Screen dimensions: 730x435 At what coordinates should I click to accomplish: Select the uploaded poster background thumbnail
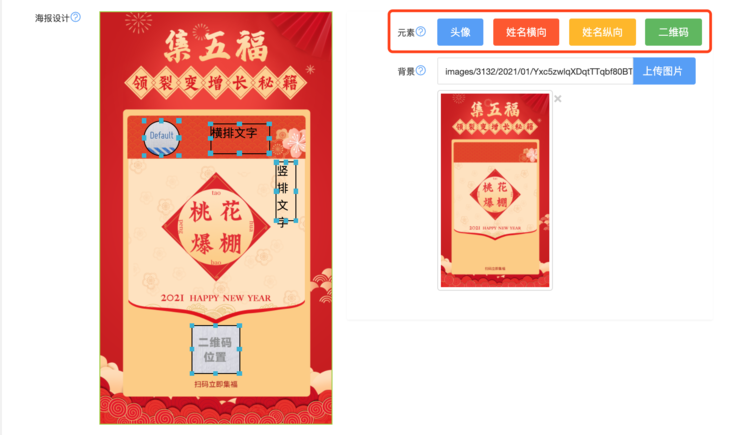click(495, 190)
